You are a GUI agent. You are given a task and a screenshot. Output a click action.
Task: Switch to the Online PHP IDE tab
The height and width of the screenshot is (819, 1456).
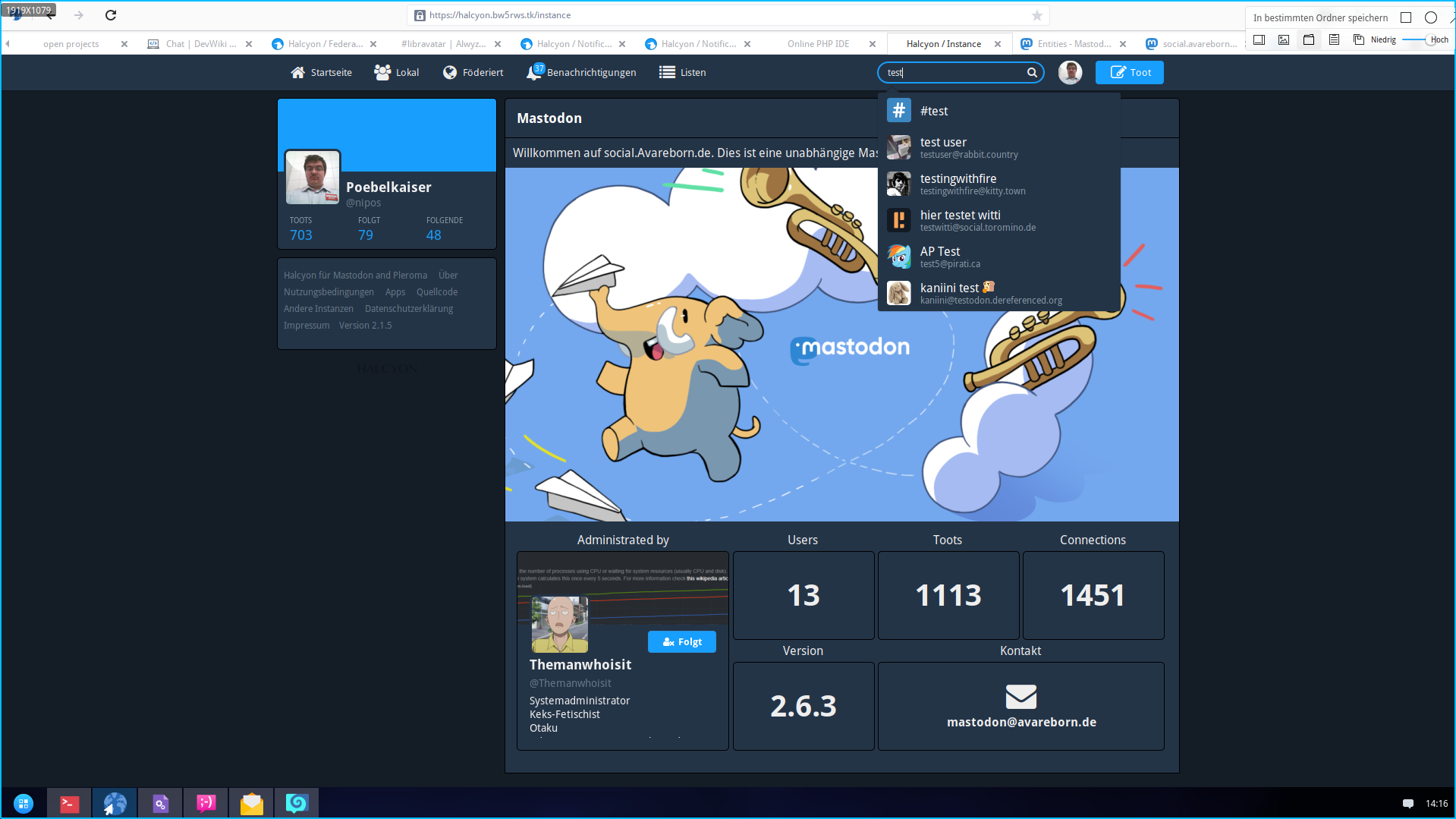[818, 44]
